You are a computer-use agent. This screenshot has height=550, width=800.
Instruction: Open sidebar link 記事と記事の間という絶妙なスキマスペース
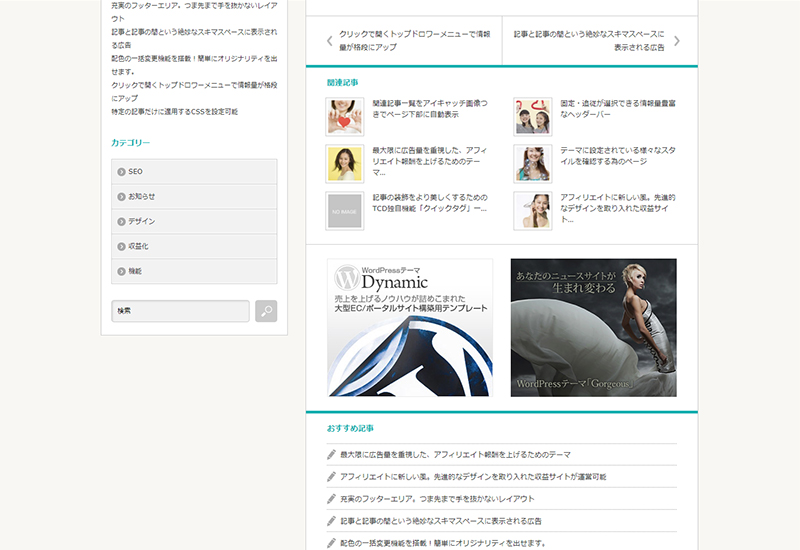(x=194, y=39)
